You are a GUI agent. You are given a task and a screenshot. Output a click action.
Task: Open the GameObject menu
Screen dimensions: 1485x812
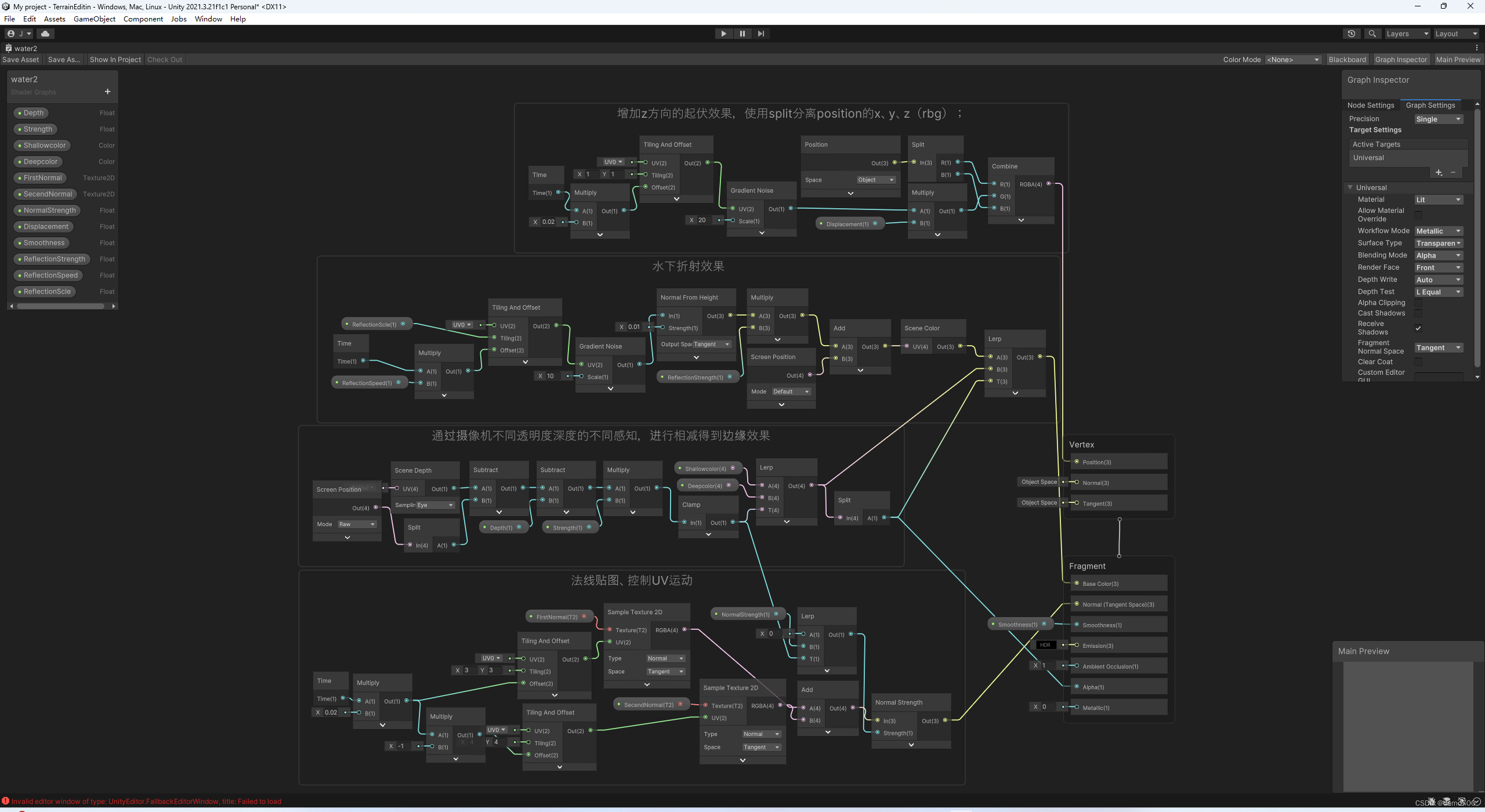[x=94, y=19]
